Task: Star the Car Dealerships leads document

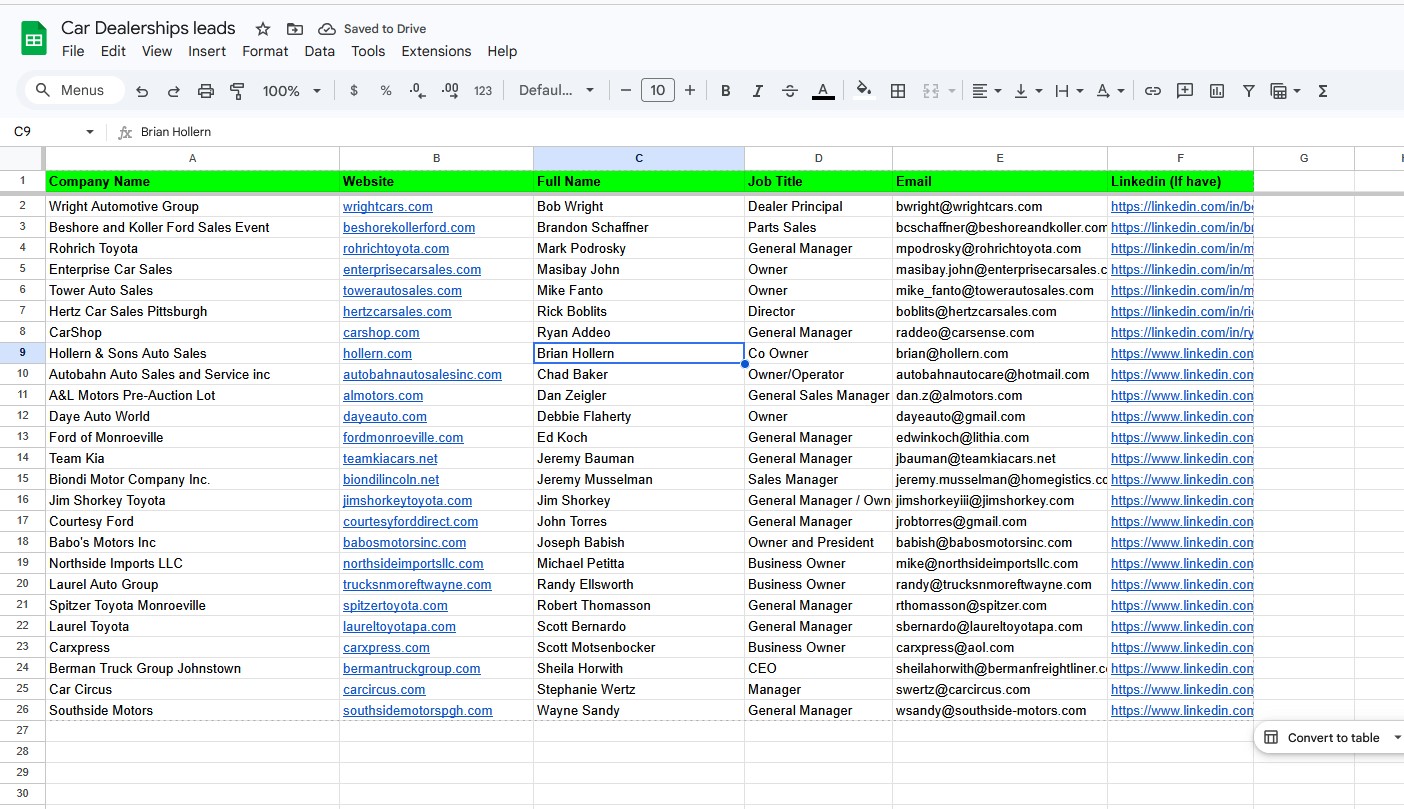Action: (x=263, y=29)
